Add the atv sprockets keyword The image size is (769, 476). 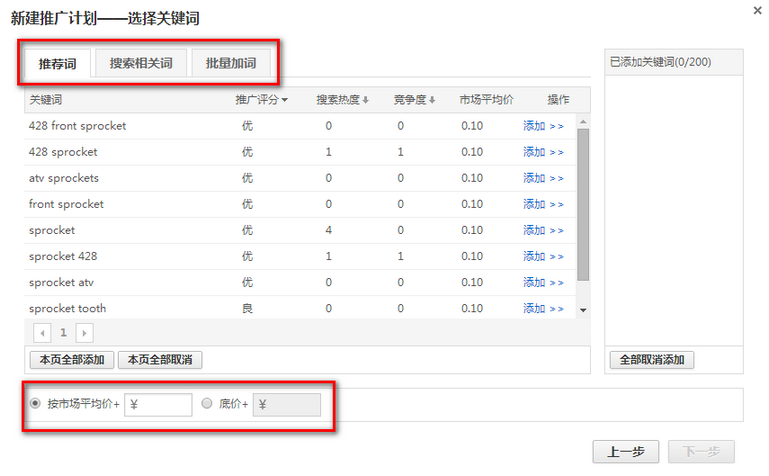543,178
